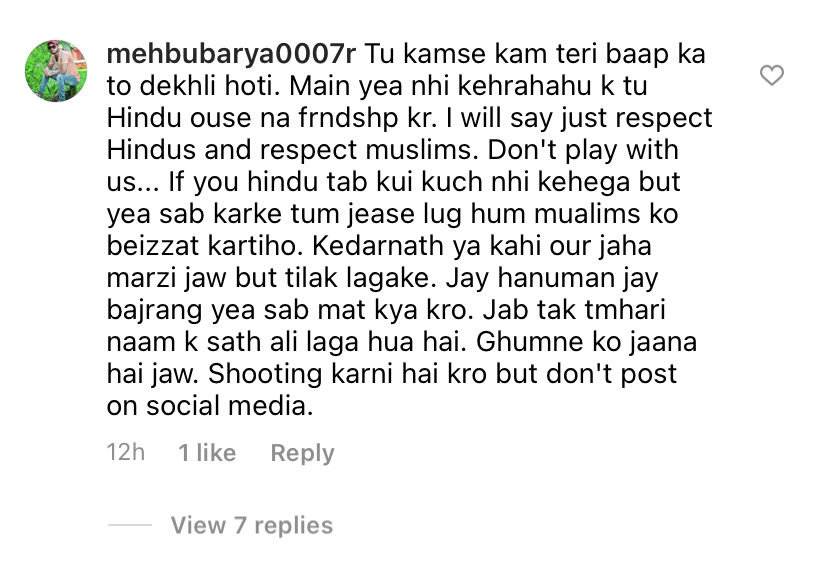The height and width of the screenshot is (568, 828).
Task: Reply to this comment
Action: pyautogui.click(x=303, y=453)
